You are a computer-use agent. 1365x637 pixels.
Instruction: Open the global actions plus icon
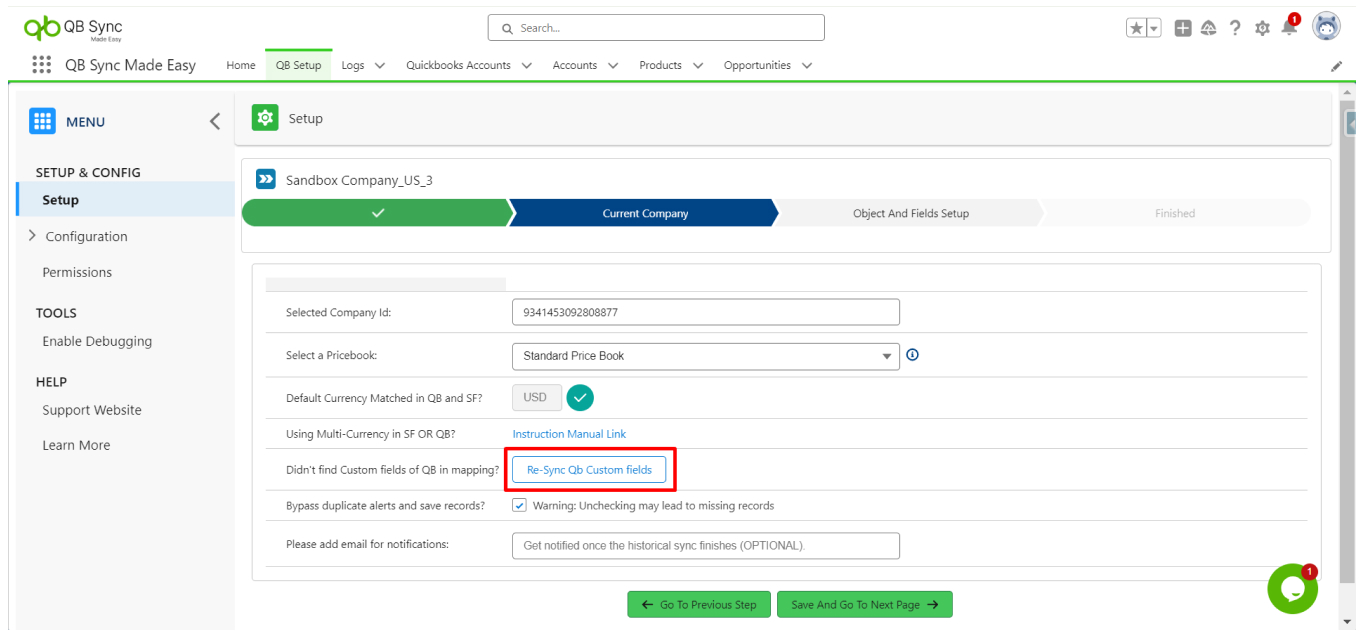click(x=1183, y=29)
